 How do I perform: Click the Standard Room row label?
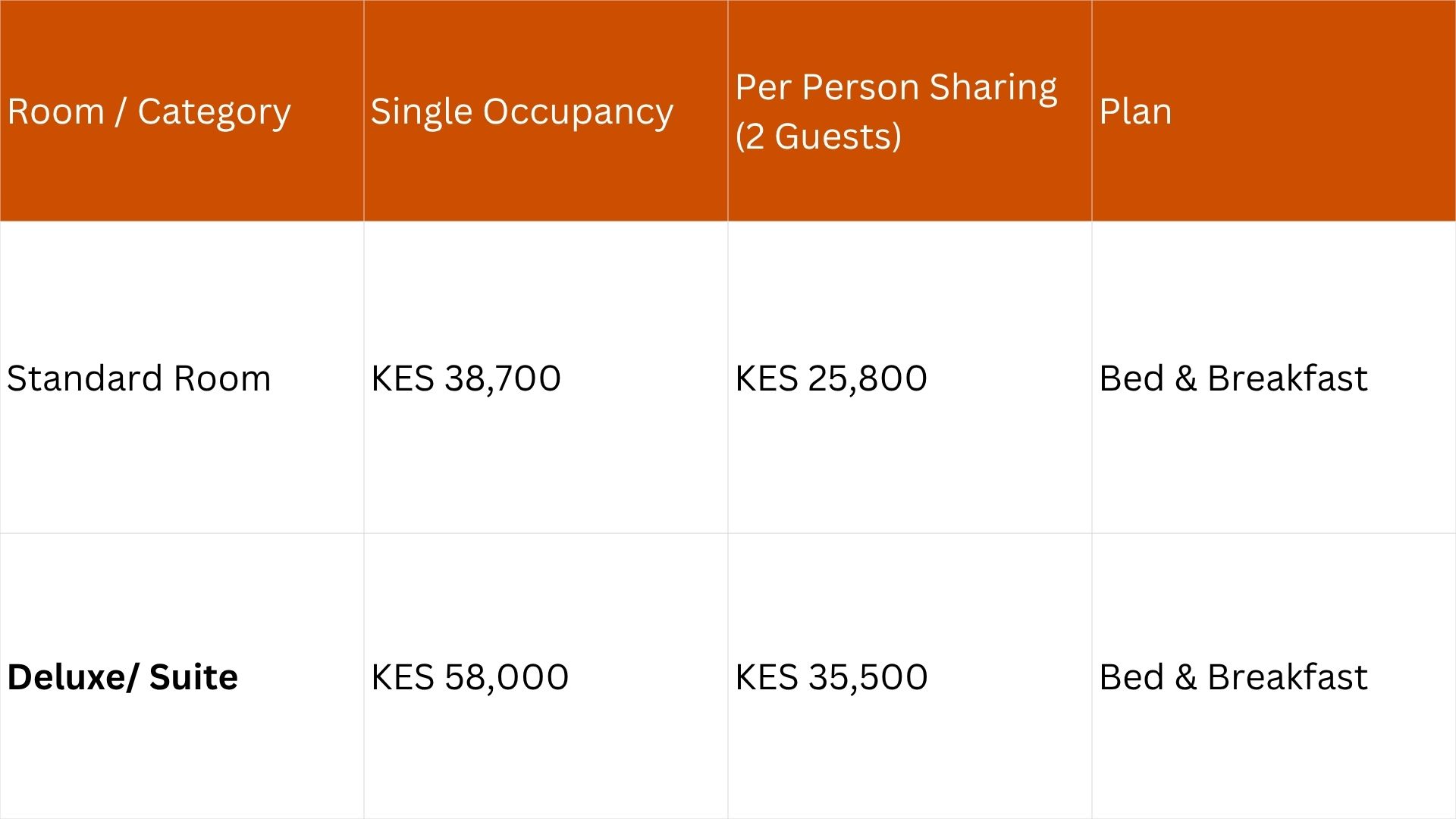click(x=139, y=378)
